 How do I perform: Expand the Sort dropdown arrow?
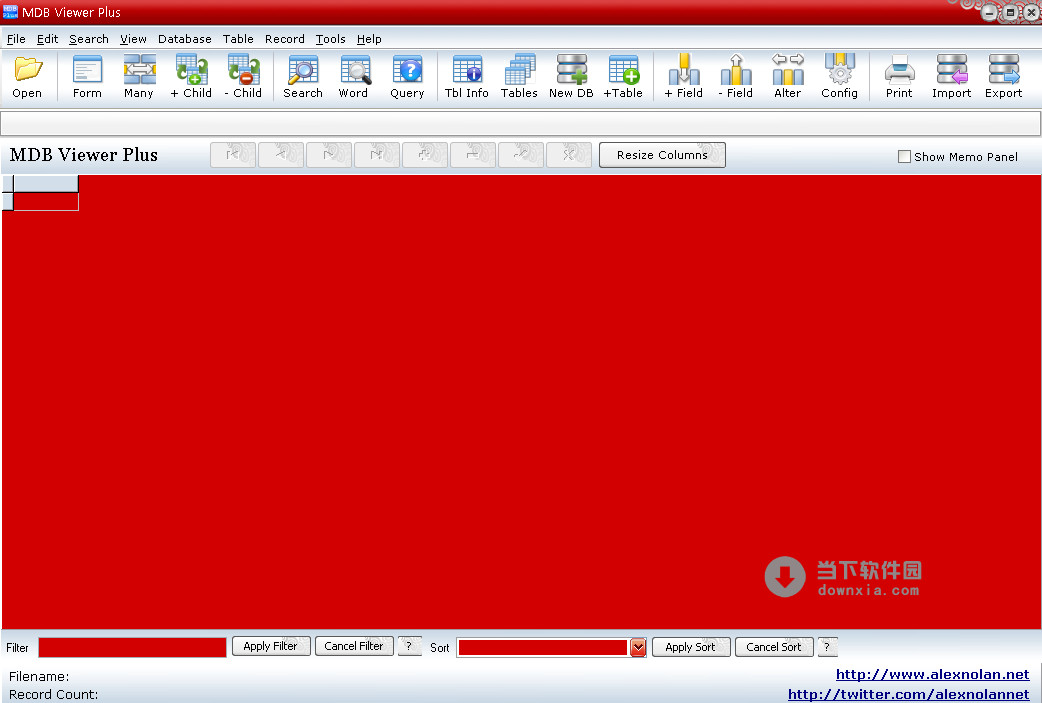click(638, 647)
